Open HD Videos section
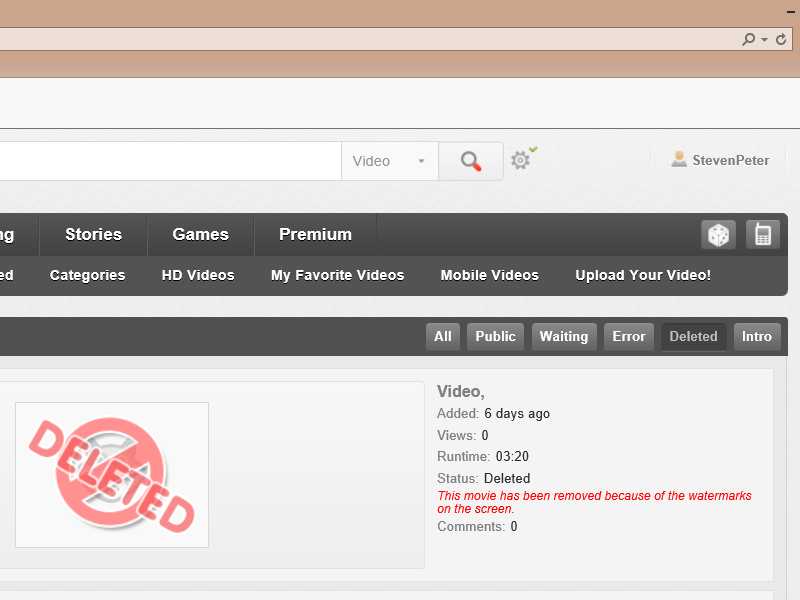Image resolution: width=800 pixels, height=600 pixels. [198, 275]
